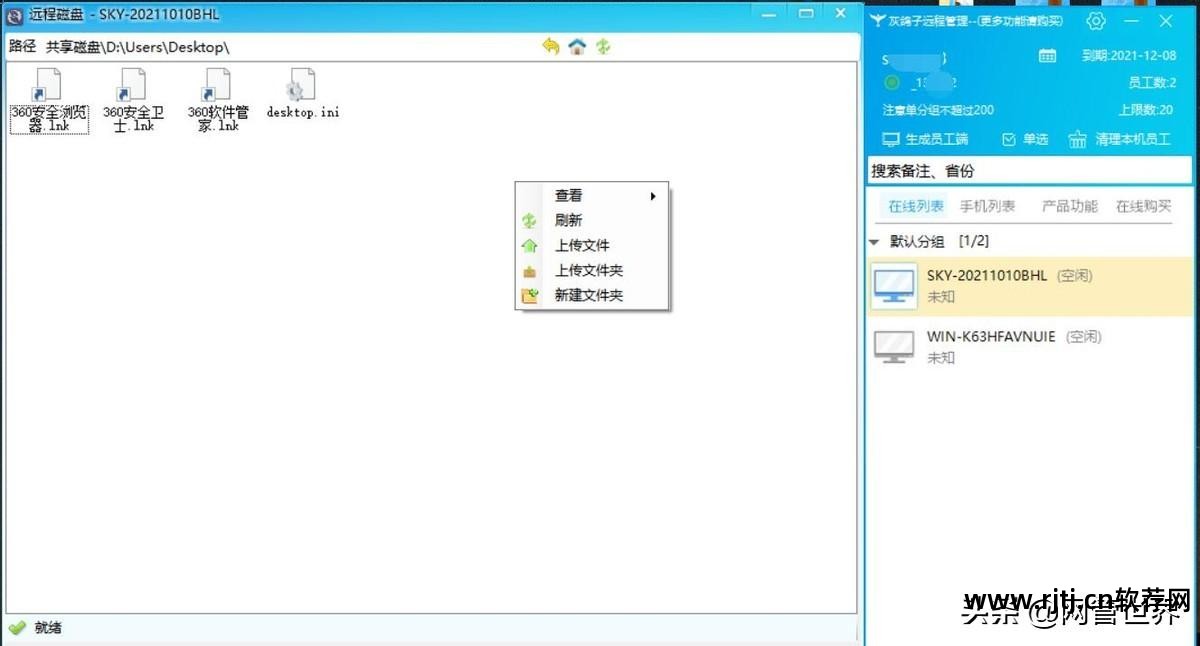Open the settings gear in Huigezi panel

tap(1095, 20)
